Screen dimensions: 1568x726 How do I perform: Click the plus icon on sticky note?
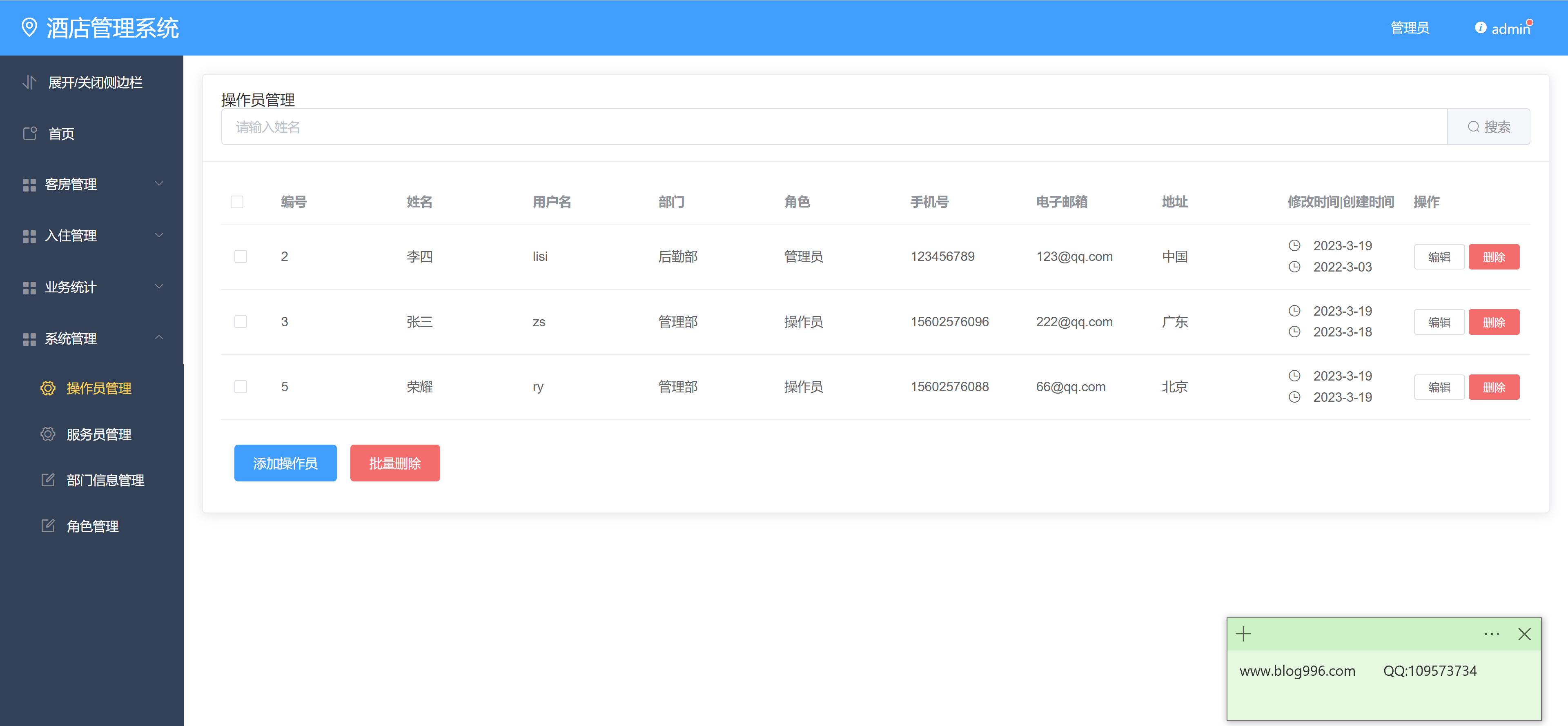(x=1243, y=634)
